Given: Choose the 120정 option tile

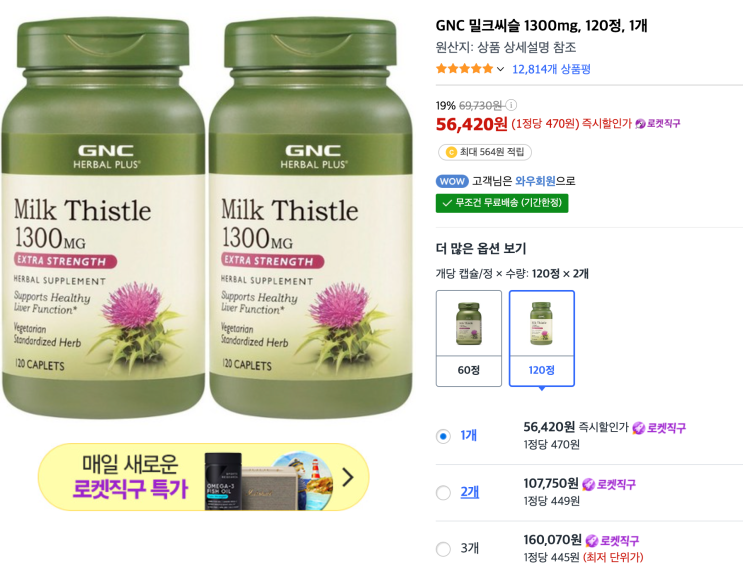Looking at the screenshot, I should coord(542,338).
